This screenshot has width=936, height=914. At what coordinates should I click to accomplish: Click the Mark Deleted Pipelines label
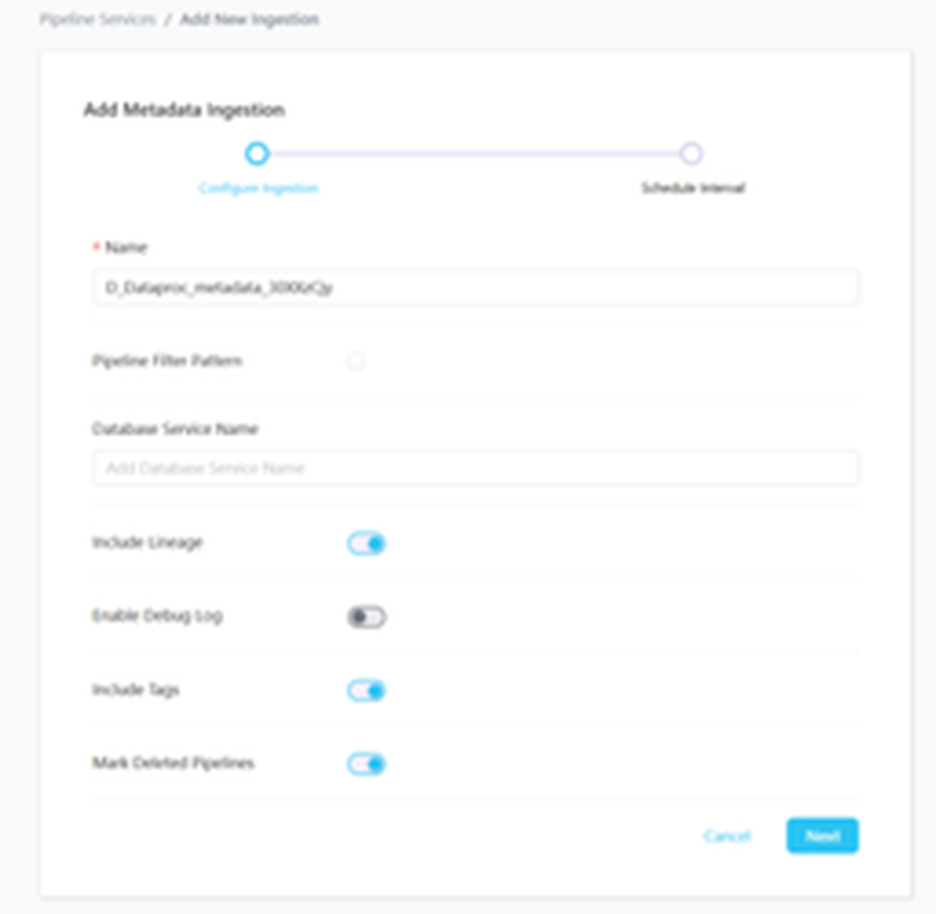[173, 763]
